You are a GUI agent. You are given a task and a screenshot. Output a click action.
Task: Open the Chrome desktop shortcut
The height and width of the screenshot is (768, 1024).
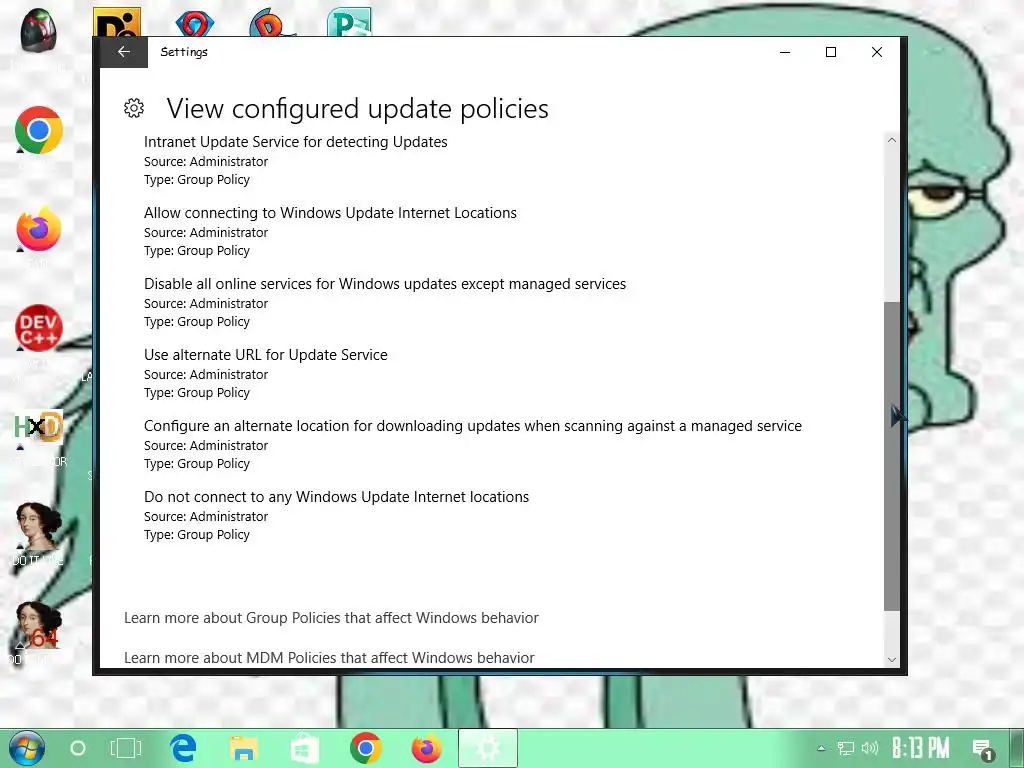39,130
